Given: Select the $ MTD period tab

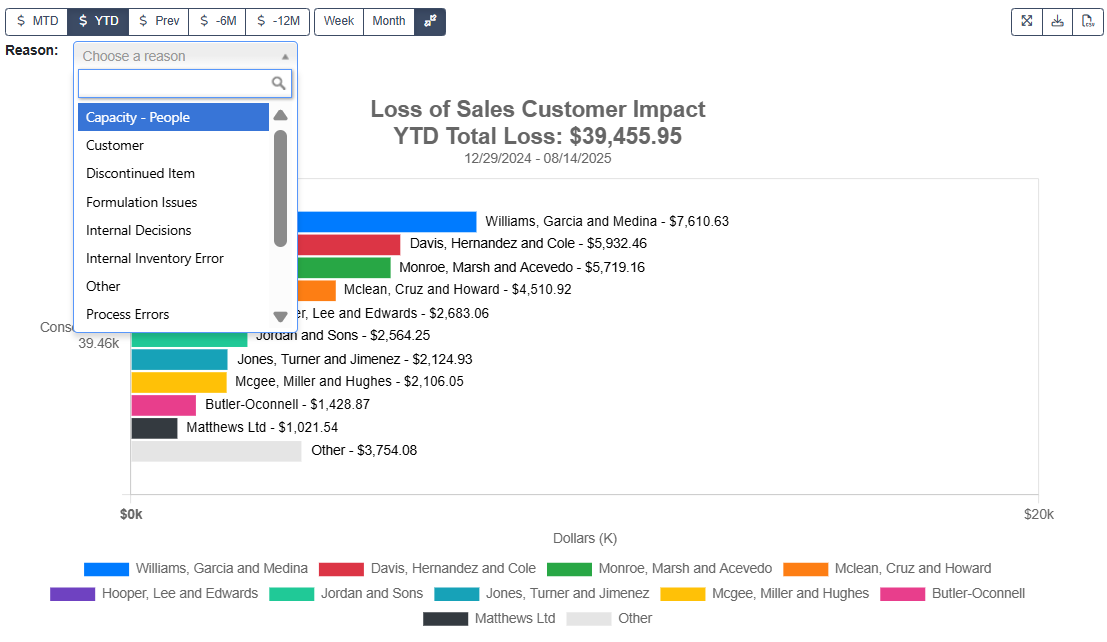Looking at the screenshot, I should (x=36, y=21).
